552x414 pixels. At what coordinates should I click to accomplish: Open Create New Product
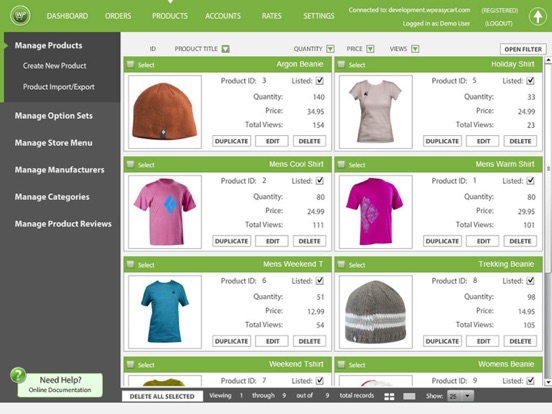(55, 66)
